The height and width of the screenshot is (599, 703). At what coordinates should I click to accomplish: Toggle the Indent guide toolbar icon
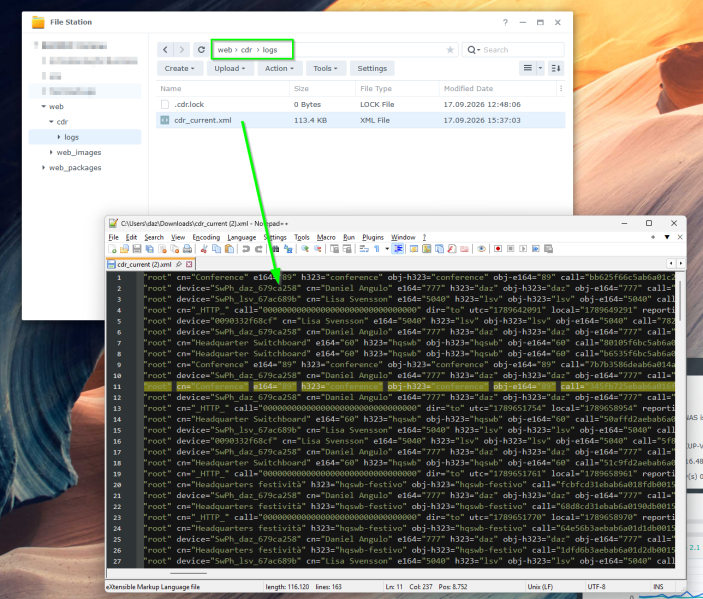398,249
